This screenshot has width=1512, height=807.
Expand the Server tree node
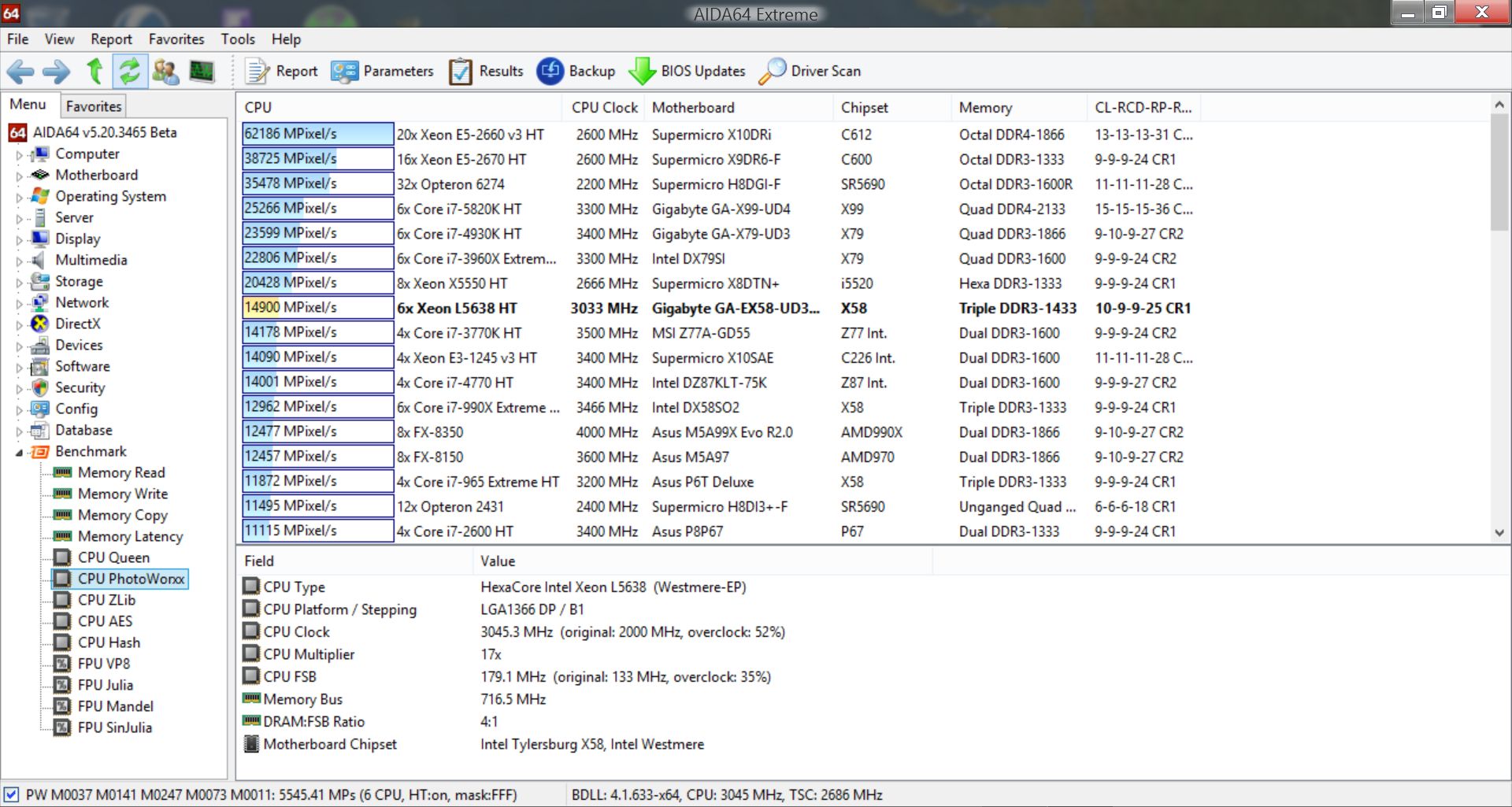pyautogui.click(x=20, y=219)
